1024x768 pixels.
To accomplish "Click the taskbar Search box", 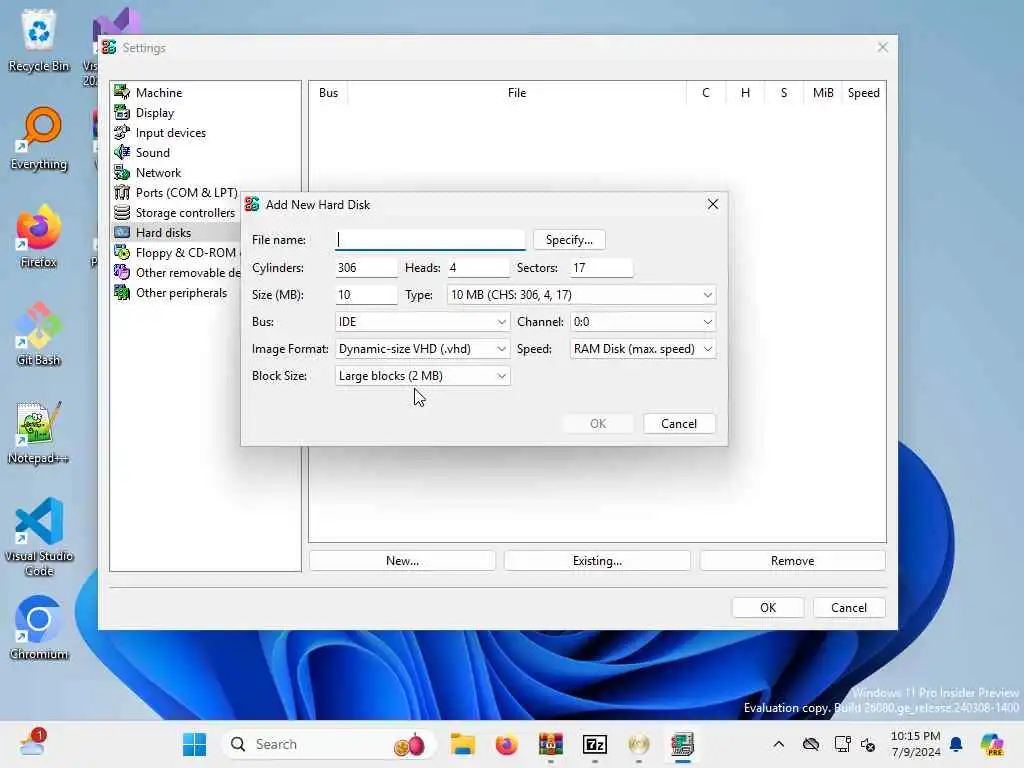I will [330, 744].
